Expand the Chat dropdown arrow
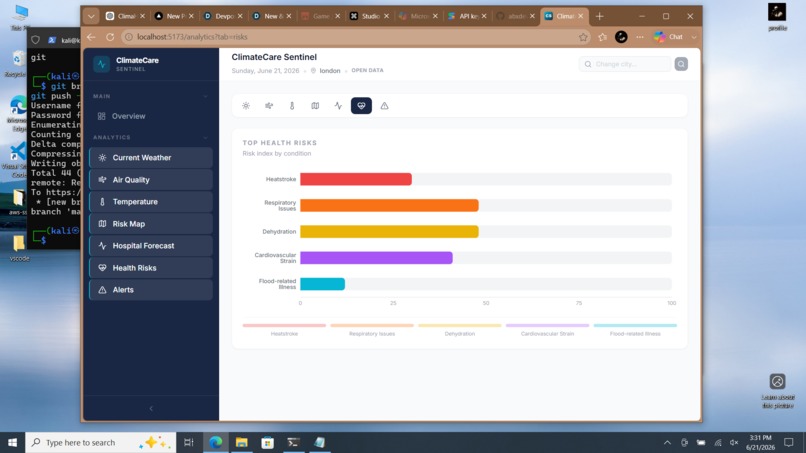This screenshot has height=453, width=806. [694, 37]
